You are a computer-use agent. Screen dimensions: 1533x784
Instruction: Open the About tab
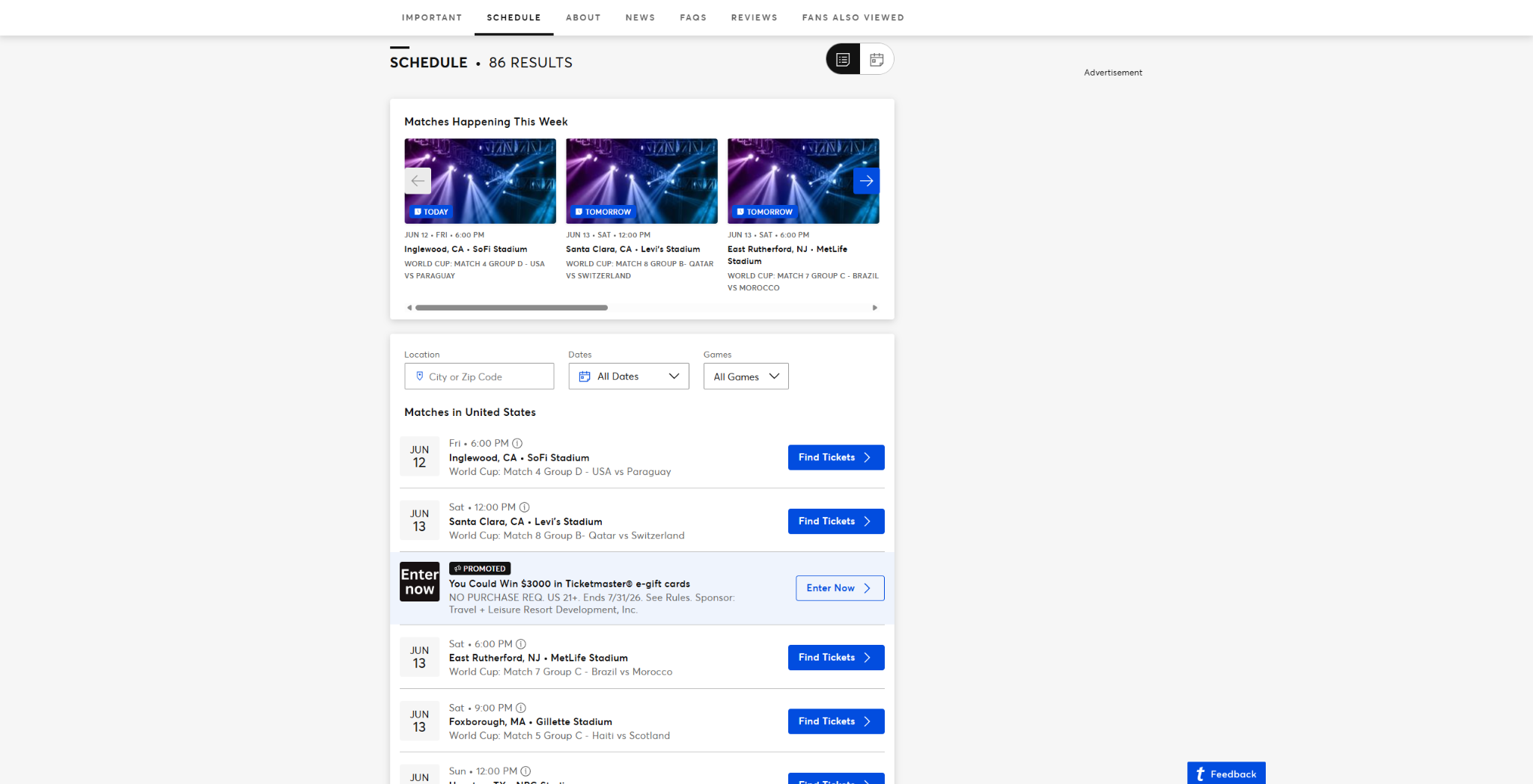tap(583, 17)
